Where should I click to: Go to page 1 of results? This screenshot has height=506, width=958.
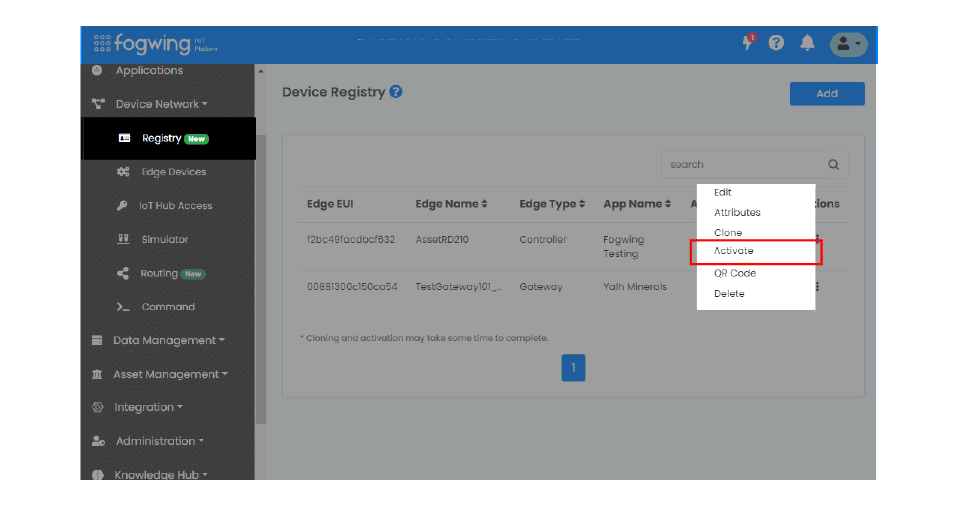pos(573,368)
